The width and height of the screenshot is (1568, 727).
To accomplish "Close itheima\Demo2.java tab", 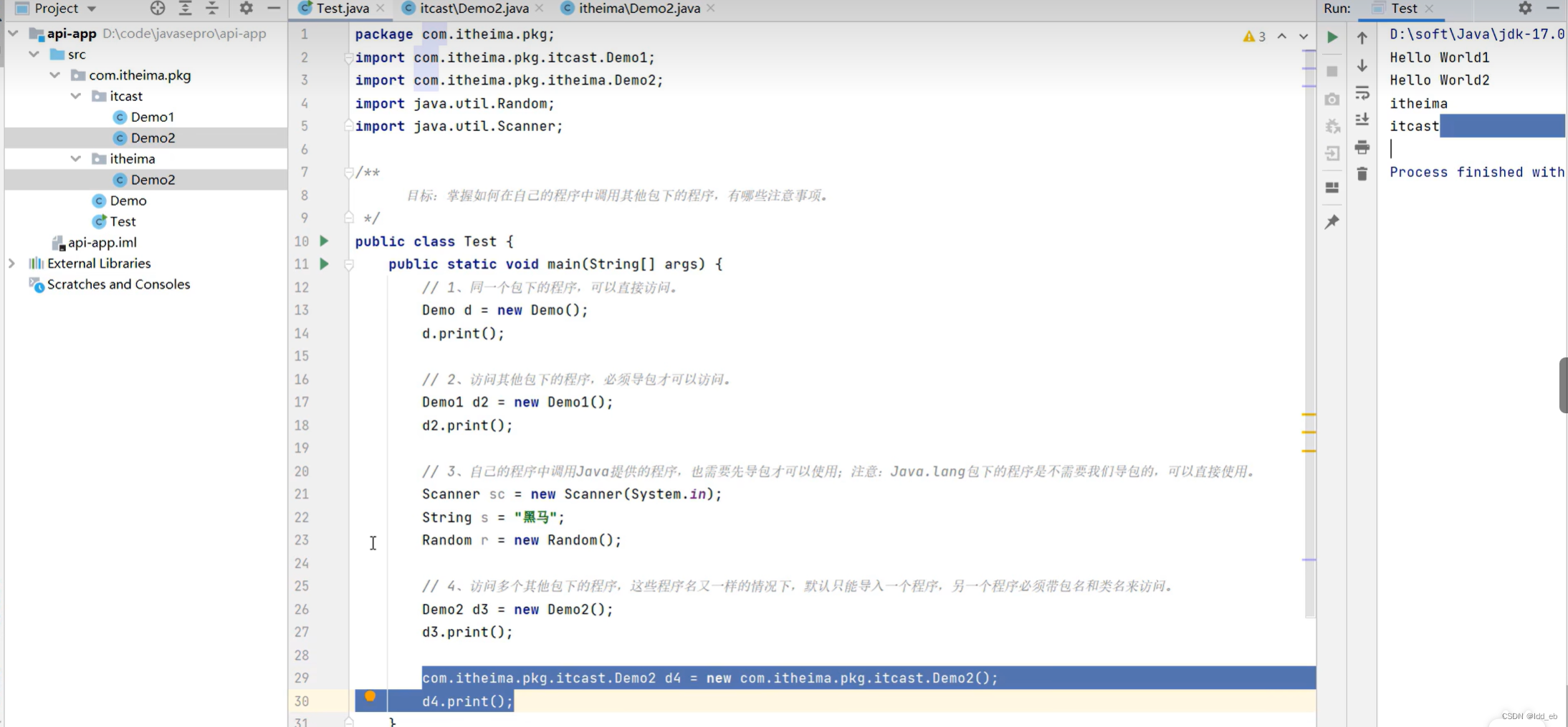I will coord(710,8).
